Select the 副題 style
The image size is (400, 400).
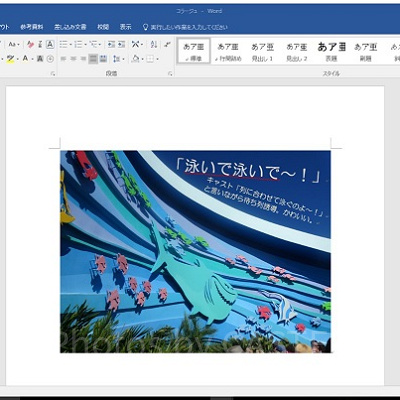tap(366, 51)
